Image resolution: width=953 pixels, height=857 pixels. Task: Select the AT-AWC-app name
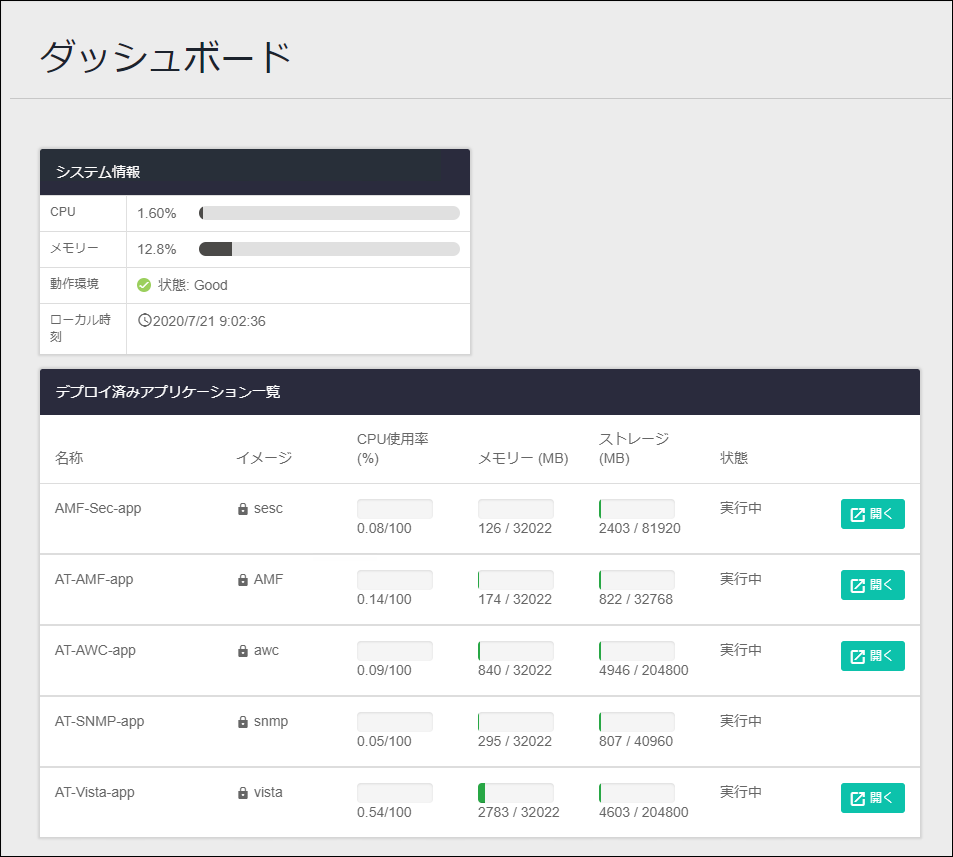[x=95, y=650]
